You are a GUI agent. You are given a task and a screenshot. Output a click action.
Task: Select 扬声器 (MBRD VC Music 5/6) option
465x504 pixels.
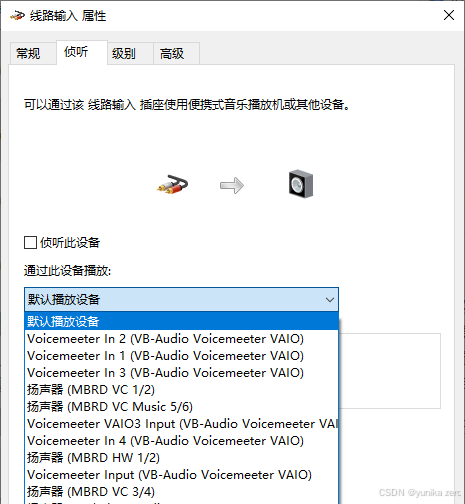pos(182,407)
